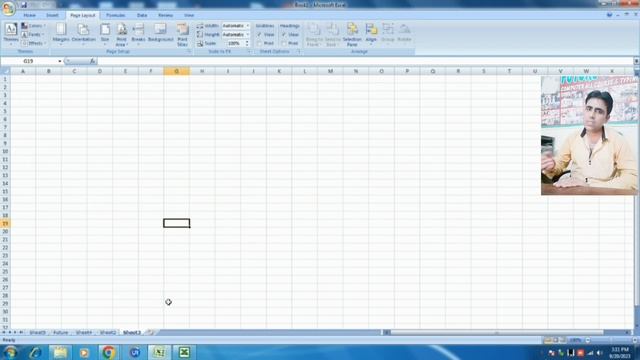640x360 pixels.
Task: Open the Sheet Options dialog launcher
Action: [298, 52]
